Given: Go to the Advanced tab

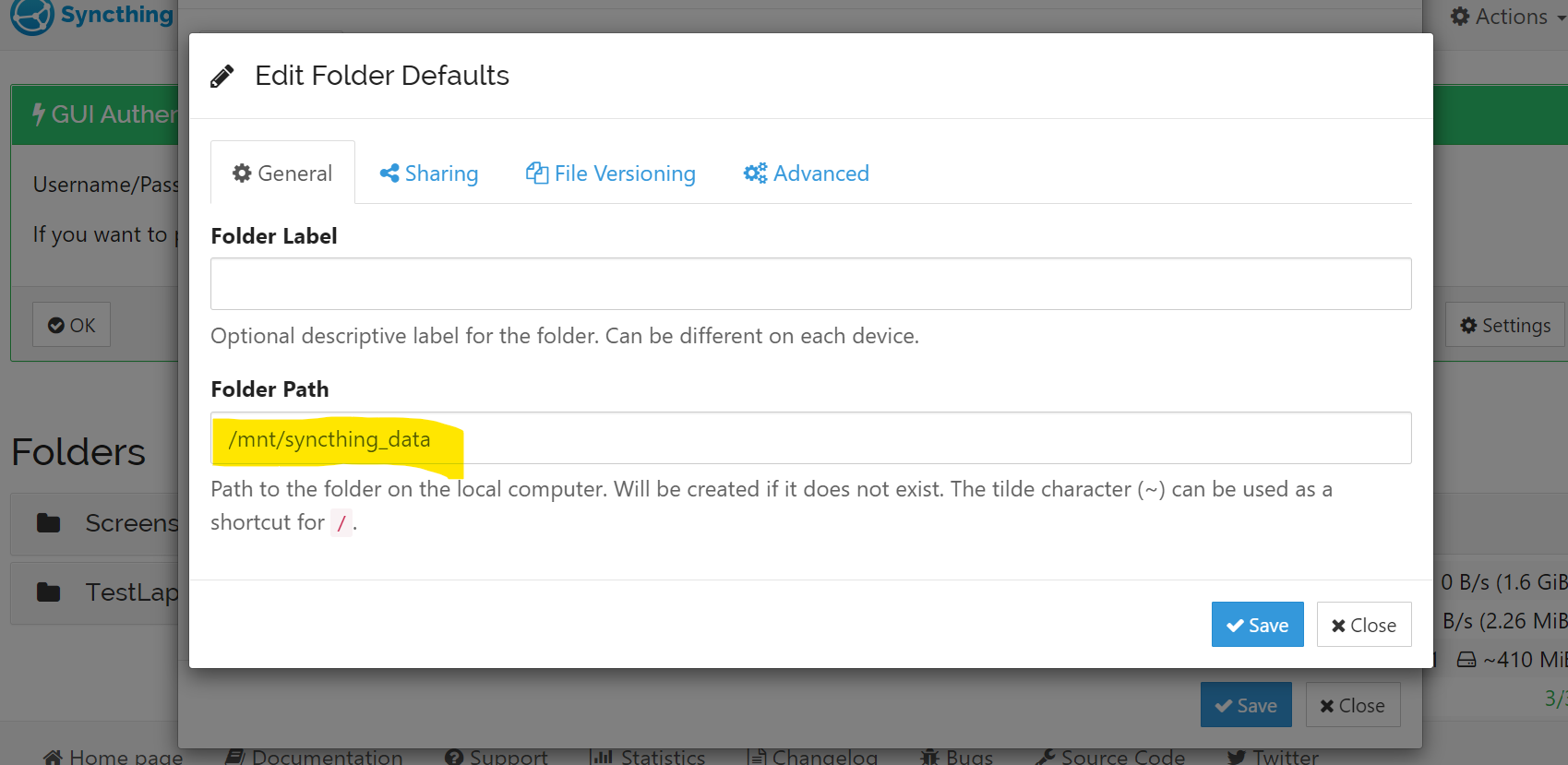Looking at the screenshot, I should coord(807,173).
